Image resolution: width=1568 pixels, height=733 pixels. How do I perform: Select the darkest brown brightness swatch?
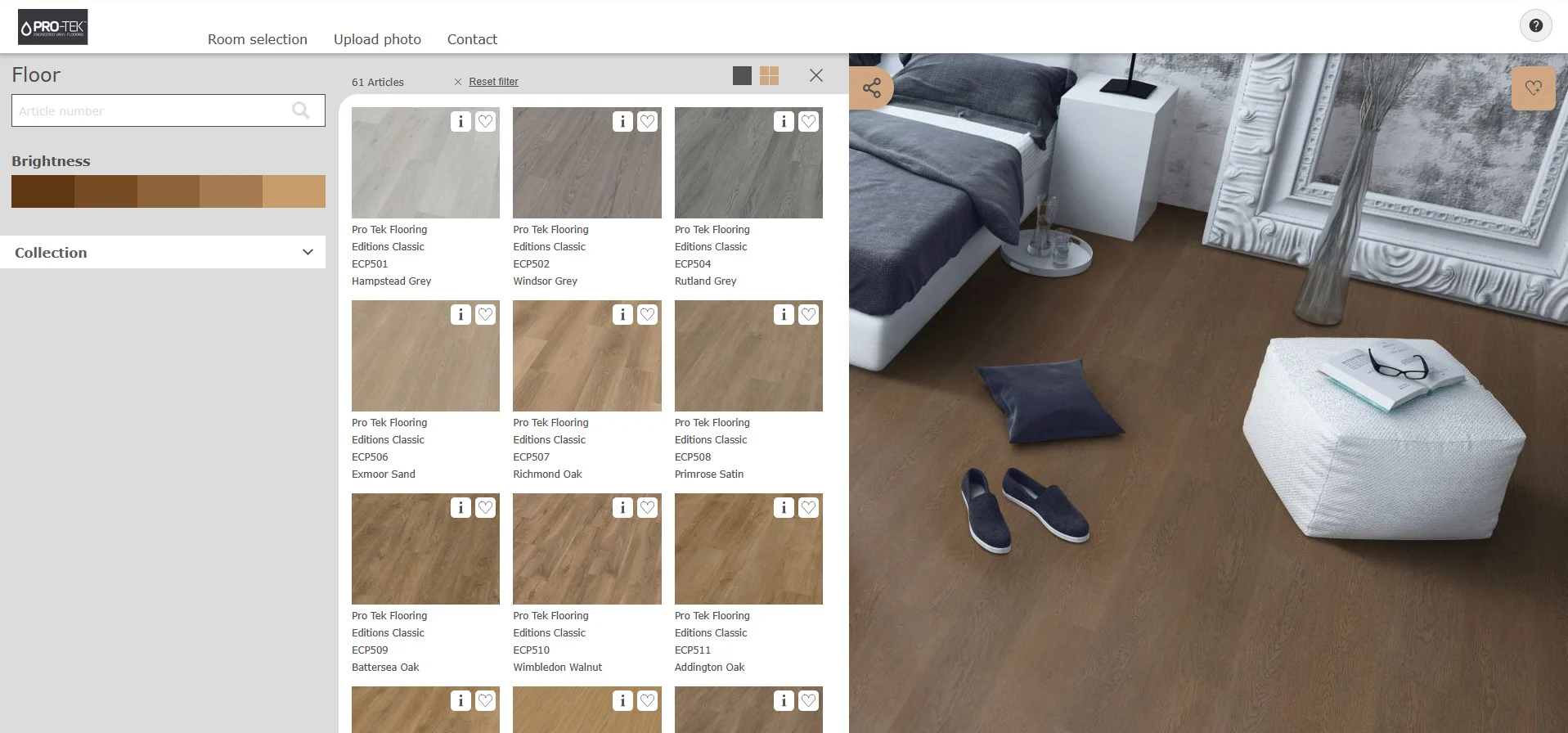pos(43,191)
